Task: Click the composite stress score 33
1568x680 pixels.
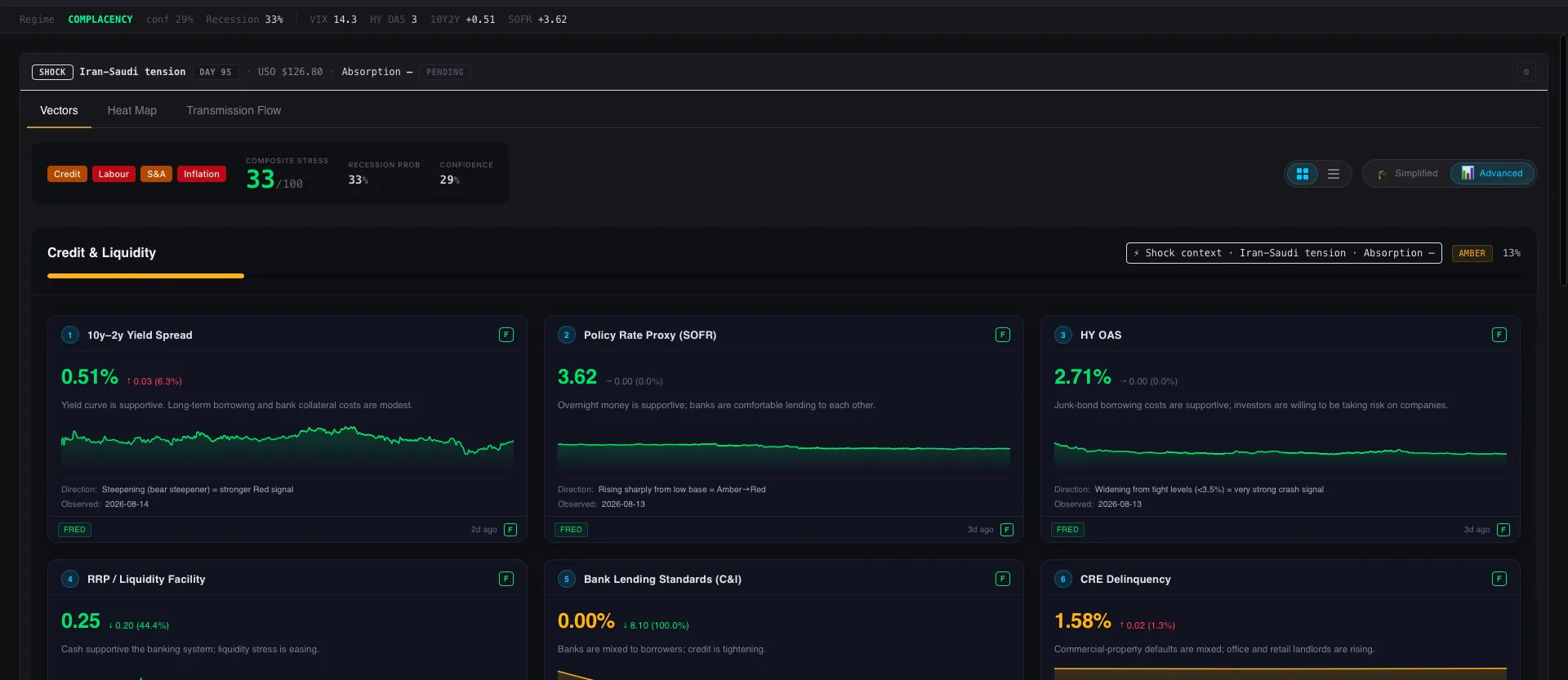Action: coord(261,179)
